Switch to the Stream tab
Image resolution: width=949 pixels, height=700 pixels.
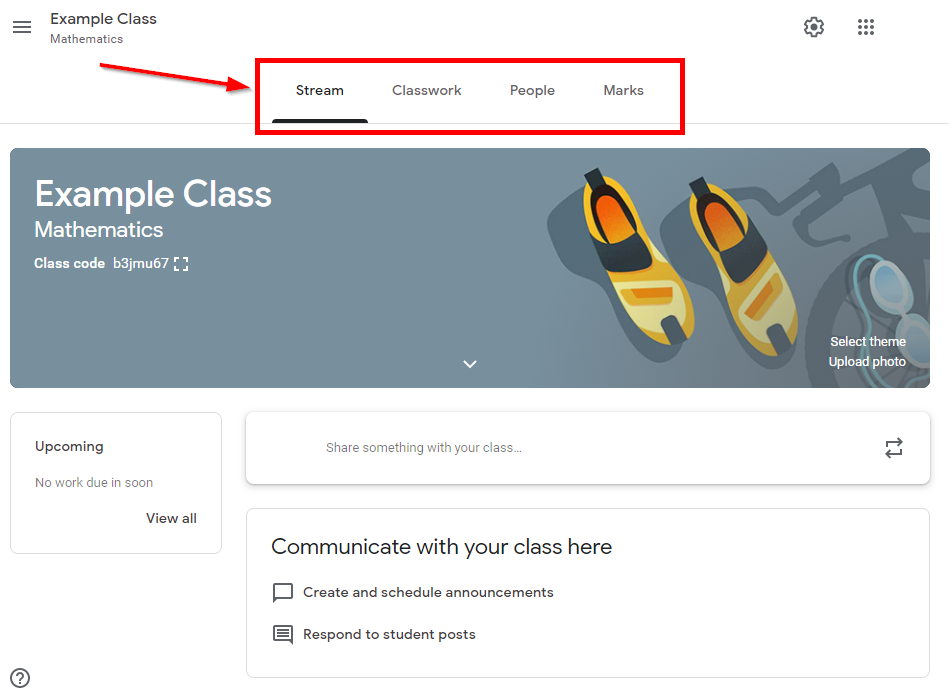click(x=320, y=91)
